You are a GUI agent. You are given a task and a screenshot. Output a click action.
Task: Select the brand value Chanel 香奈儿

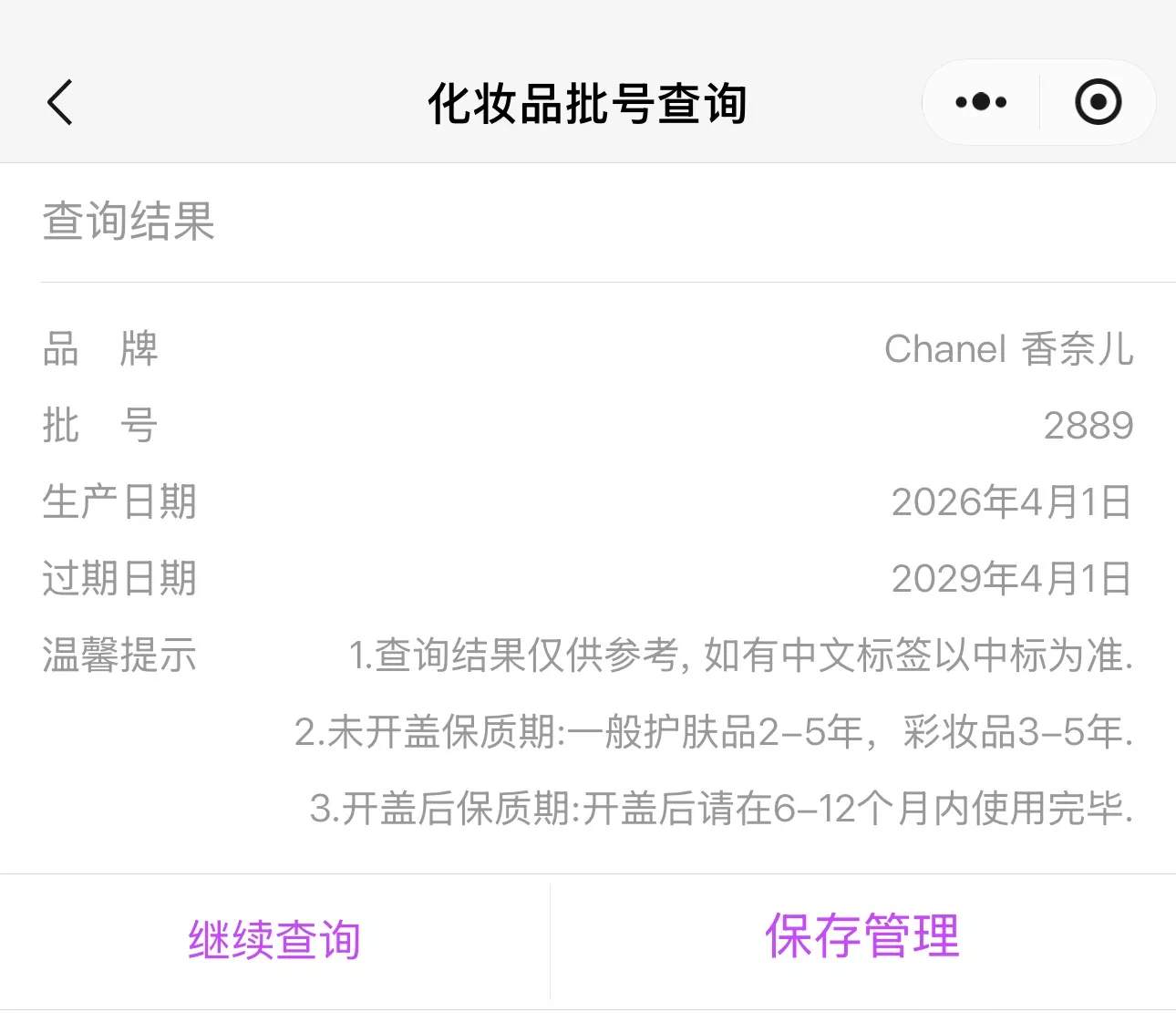(1009, 349)
